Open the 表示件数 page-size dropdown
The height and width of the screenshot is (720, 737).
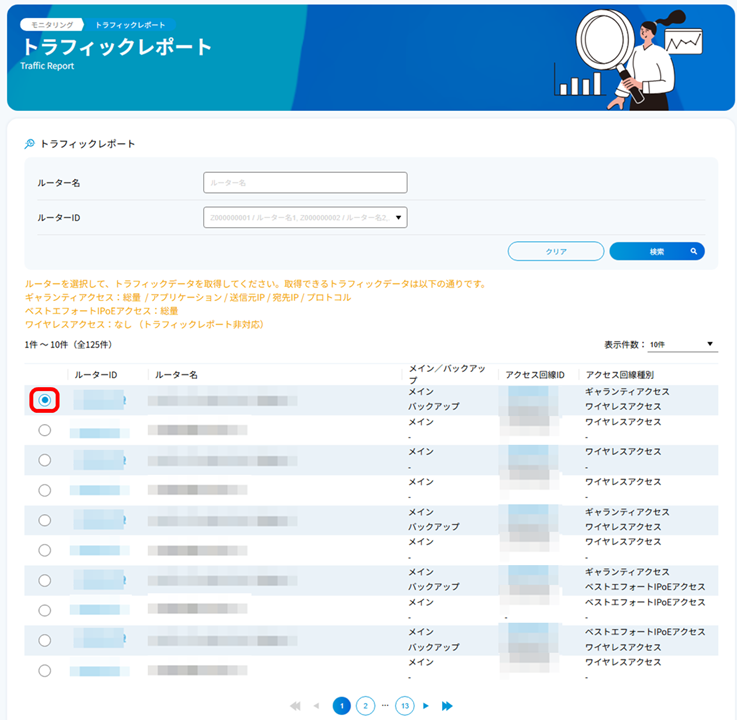[682, 344]
